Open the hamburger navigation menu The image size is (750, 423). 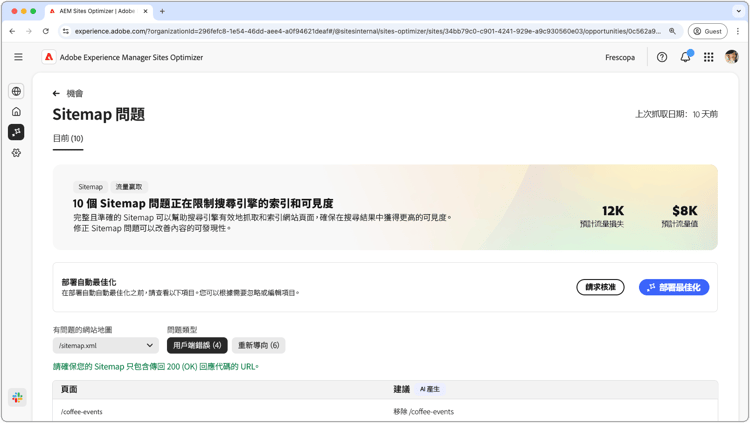[x=18, y=57]
